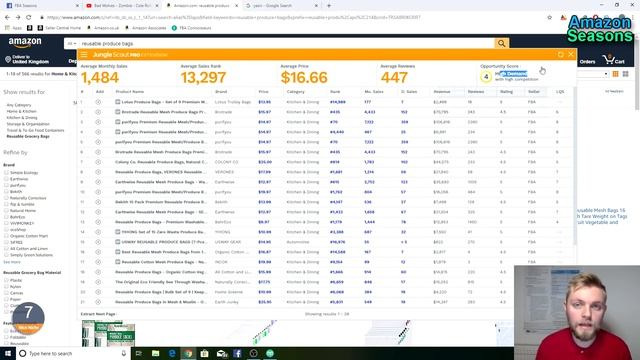Image resolution: width=640 pixels, height=360 pixels.
Task: Open Storage & Organization category link
Action: (28, 124)
